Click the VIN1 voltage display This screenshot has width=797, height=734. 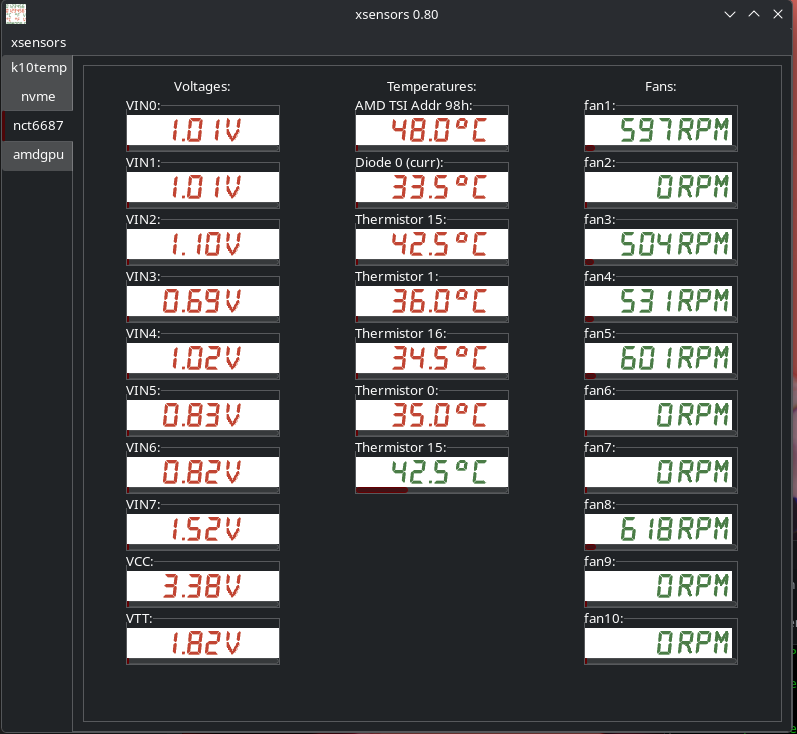[x=203, y=187]
